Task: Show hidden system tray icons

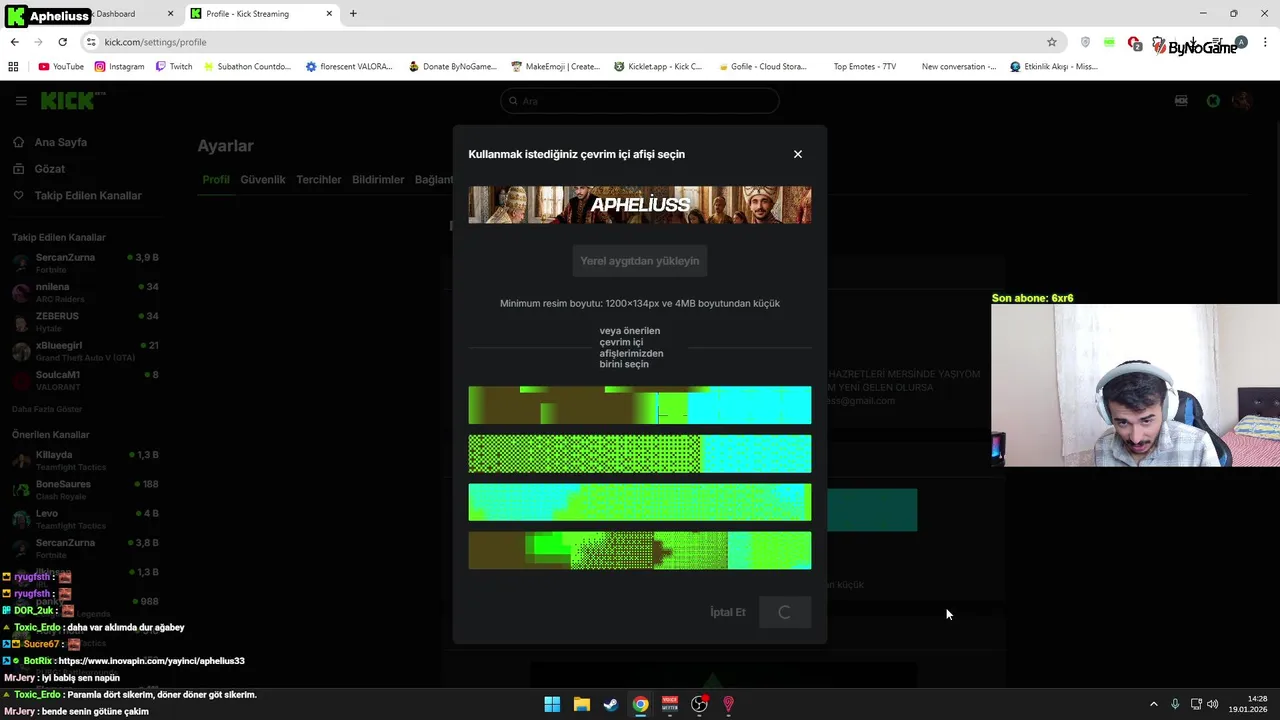Action: point(1153,704)
